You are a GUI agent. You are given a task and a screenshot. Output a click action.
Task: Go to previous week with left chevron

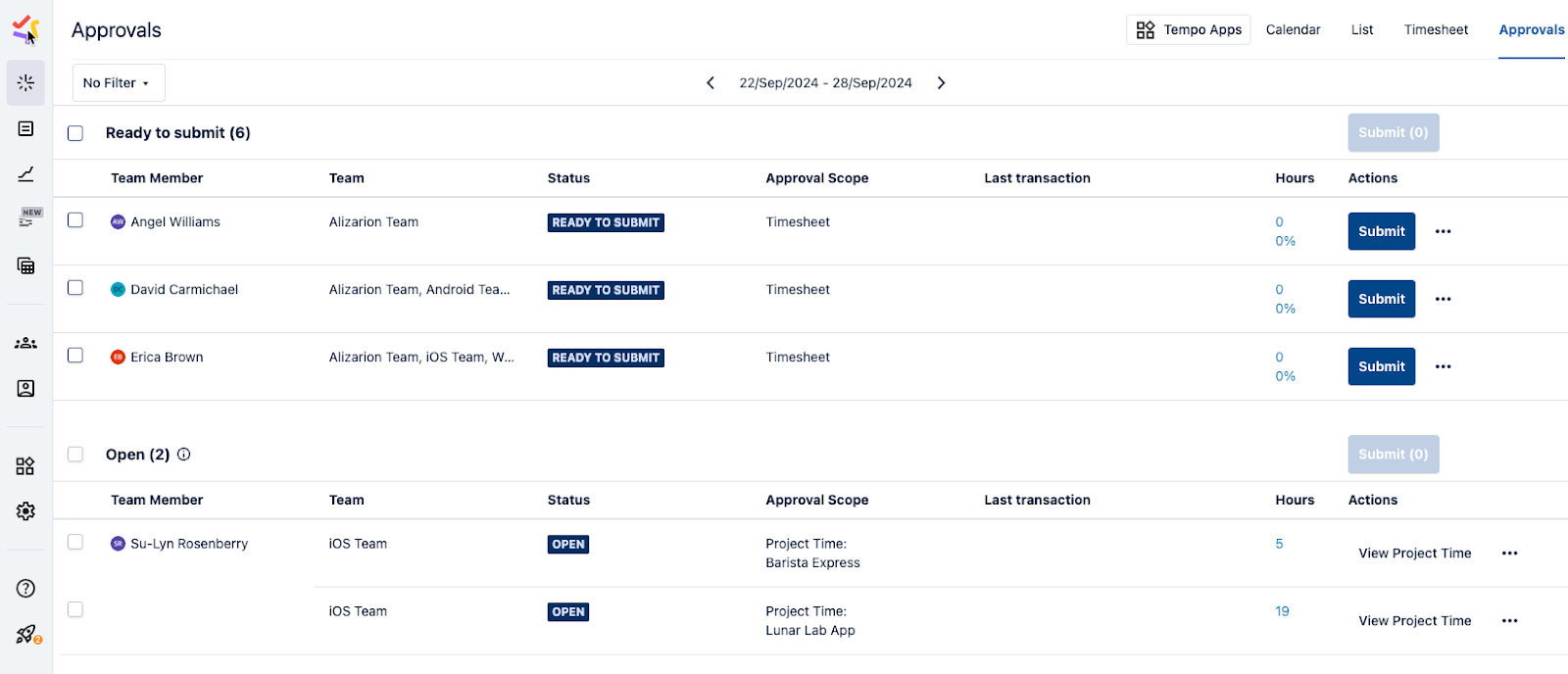click(x=710, y=83)
